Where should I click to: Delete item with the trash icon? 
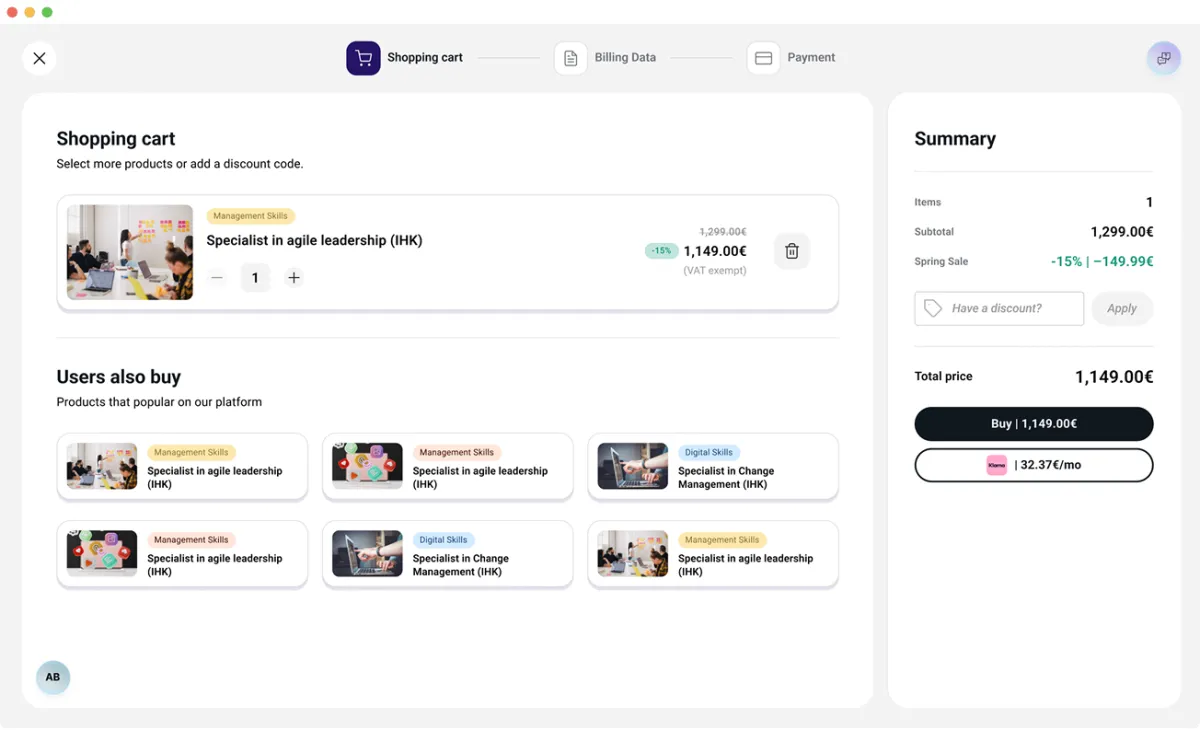click(792, 251)
